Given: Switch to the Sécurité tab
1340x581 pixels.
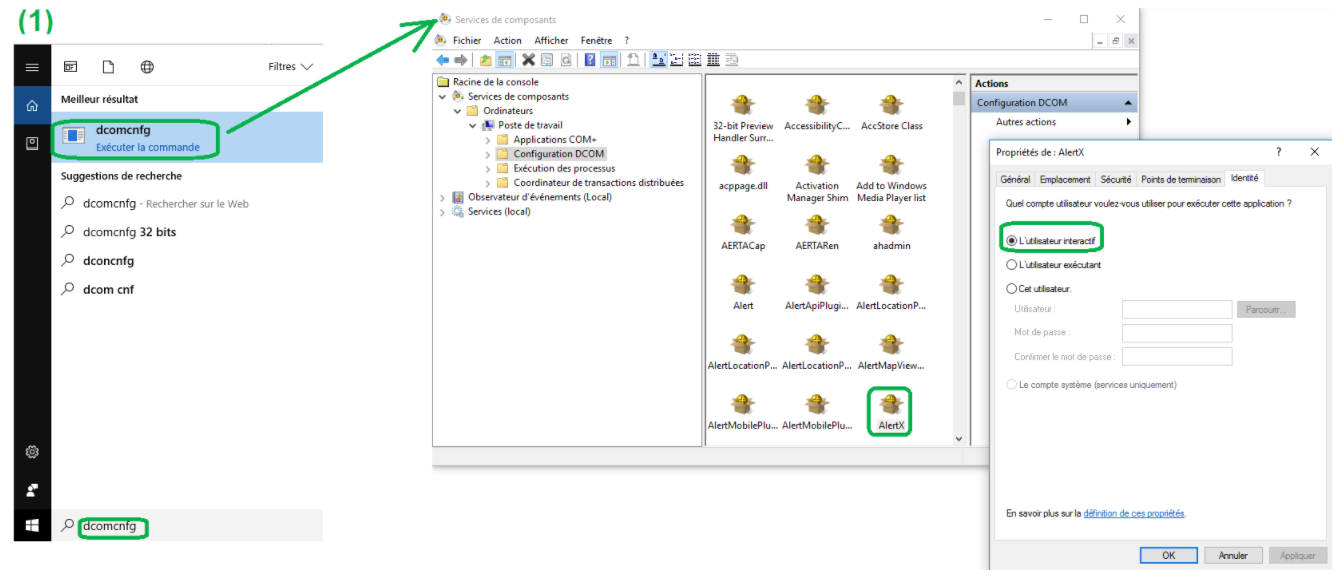Looking at the screenshot, I should [1115, 180].
